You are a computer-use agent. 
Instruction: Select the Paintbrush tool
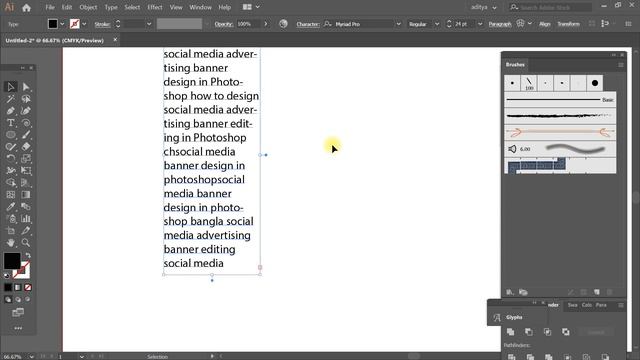point(26,135)
